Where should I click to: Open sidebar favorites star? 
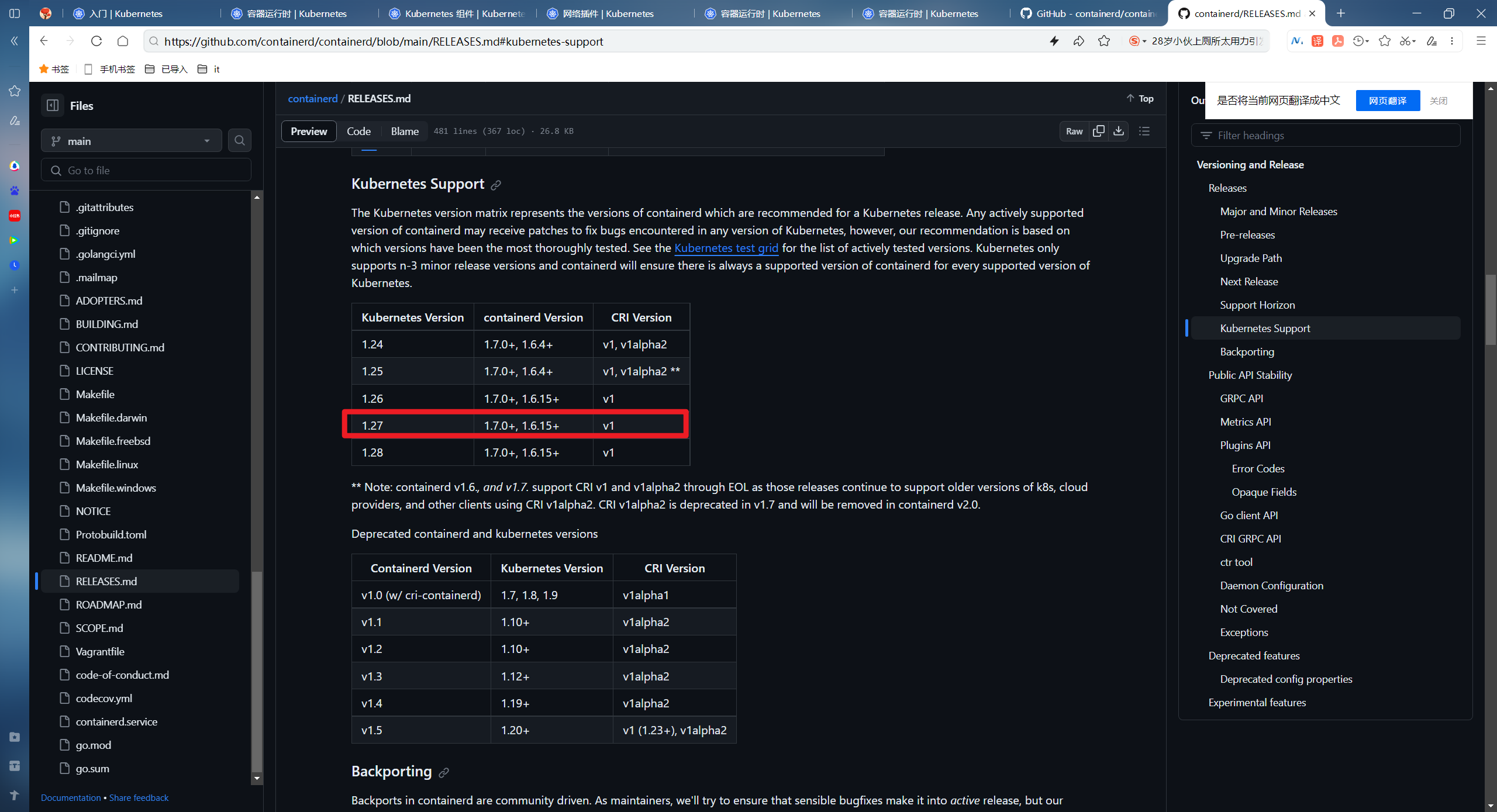point(15,91)
